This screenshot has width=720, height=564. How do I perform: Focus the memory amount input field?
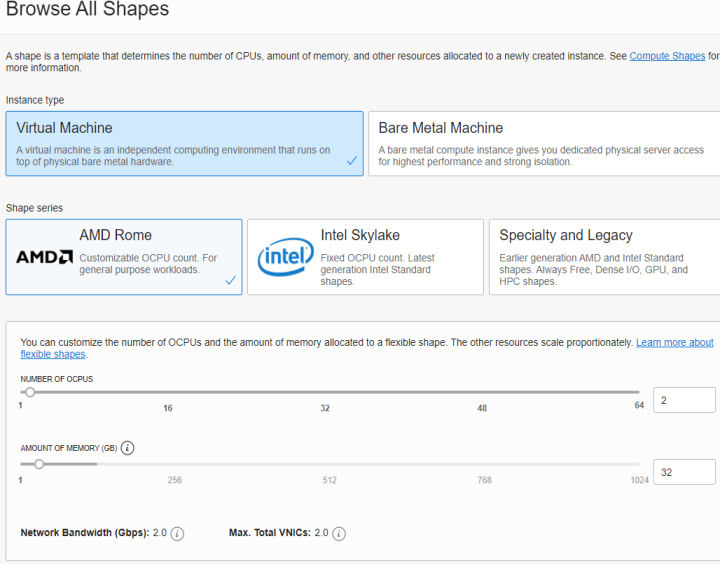[684, 472]
